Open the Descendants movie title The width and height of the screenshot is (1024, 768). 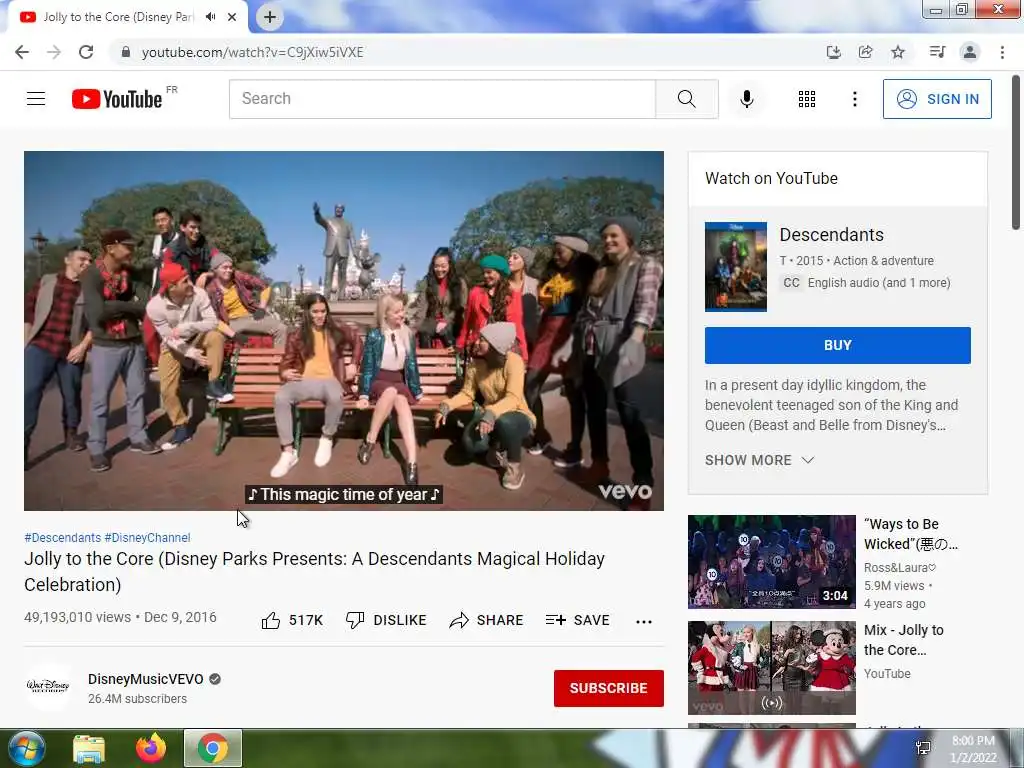coord(831,234)
